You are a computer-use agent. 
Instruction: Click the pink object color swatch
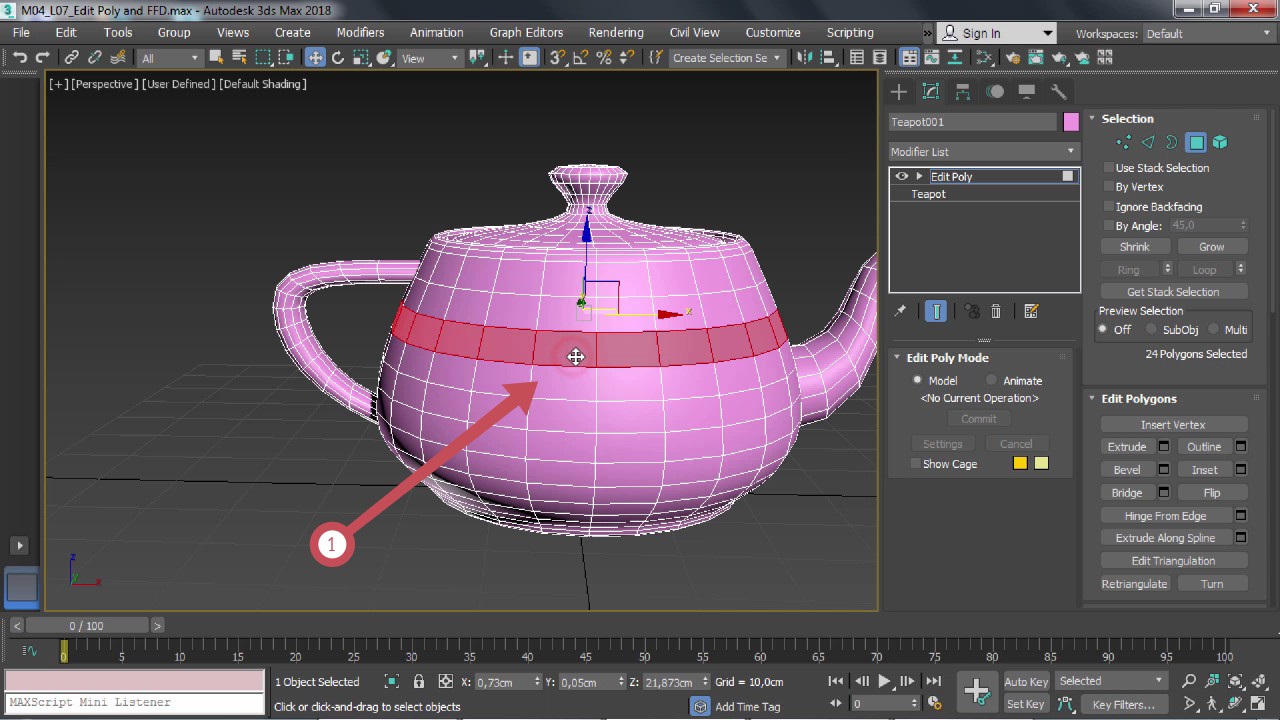tap(1071, 122)
